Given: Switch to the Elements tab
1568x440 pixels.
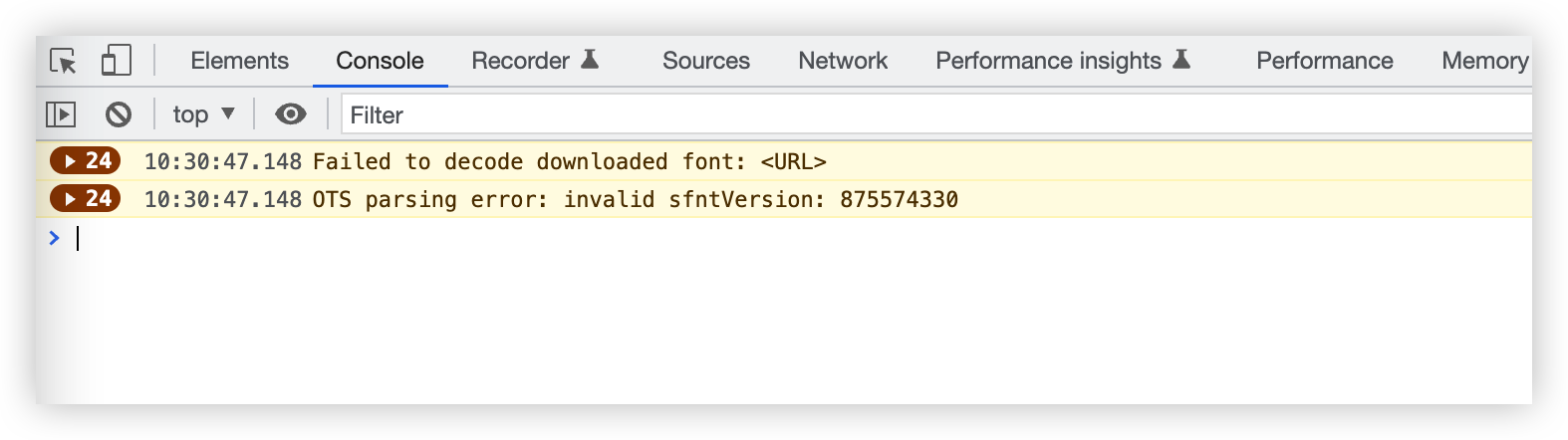Looking at the screenshot, I should (239, 61).
